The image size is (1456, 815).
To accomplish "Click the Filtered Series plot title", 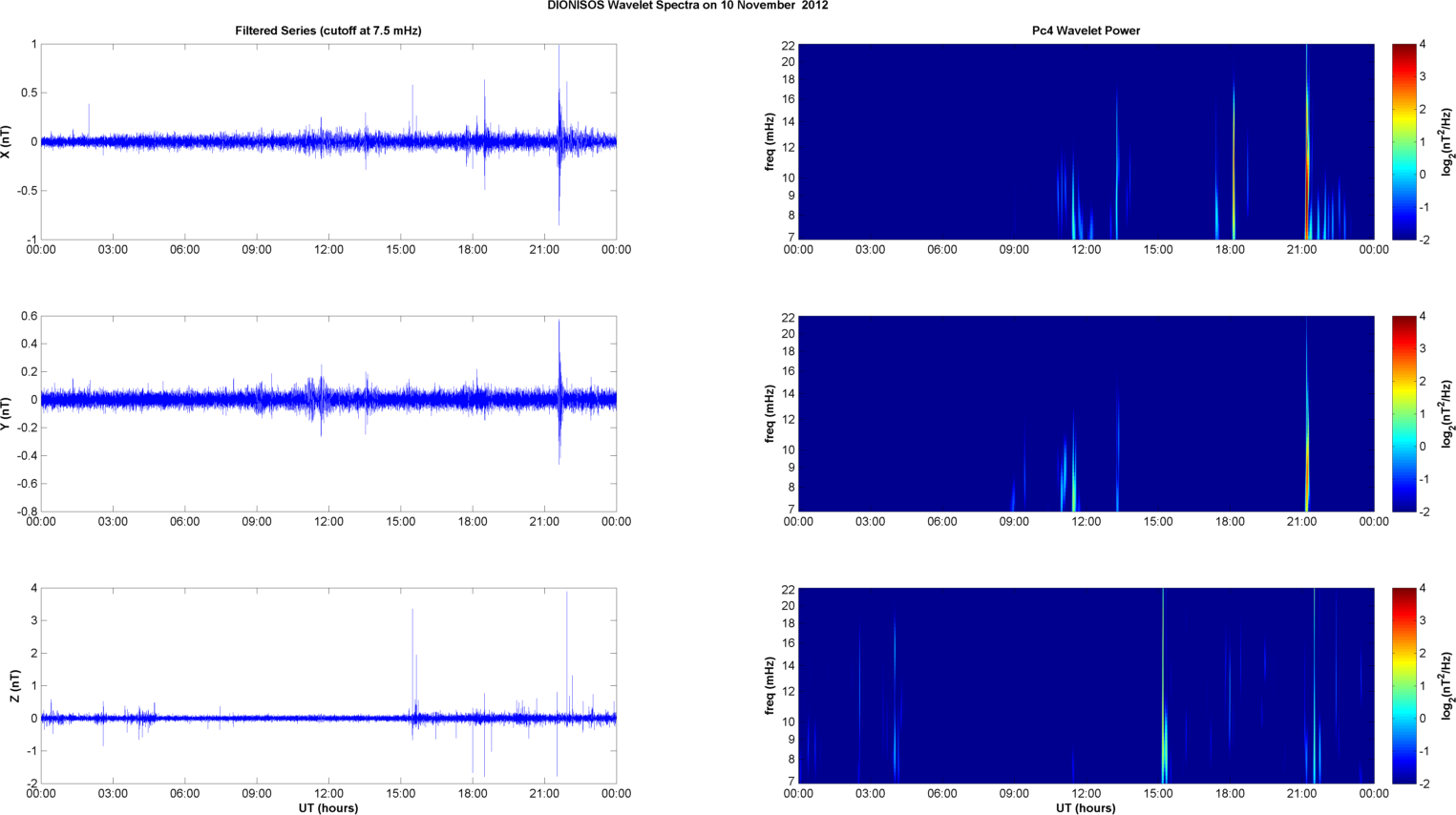I will point(328,31).
